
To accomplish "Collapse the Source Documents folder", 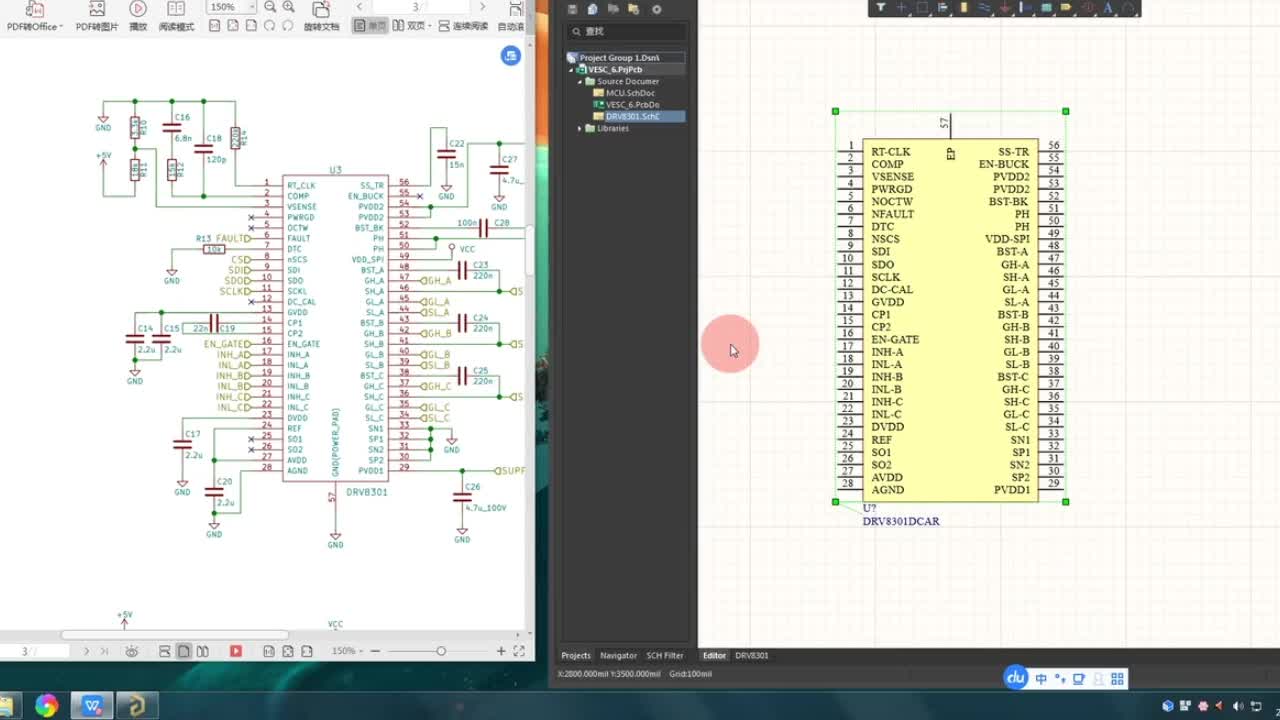I will click(579, 81).
